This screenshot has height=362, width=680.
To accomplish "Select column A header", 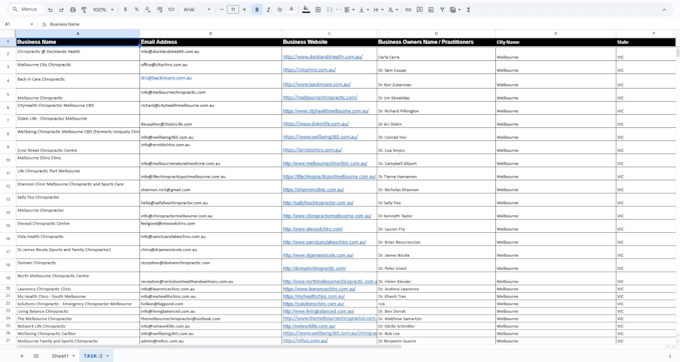I will coord(78,33).
